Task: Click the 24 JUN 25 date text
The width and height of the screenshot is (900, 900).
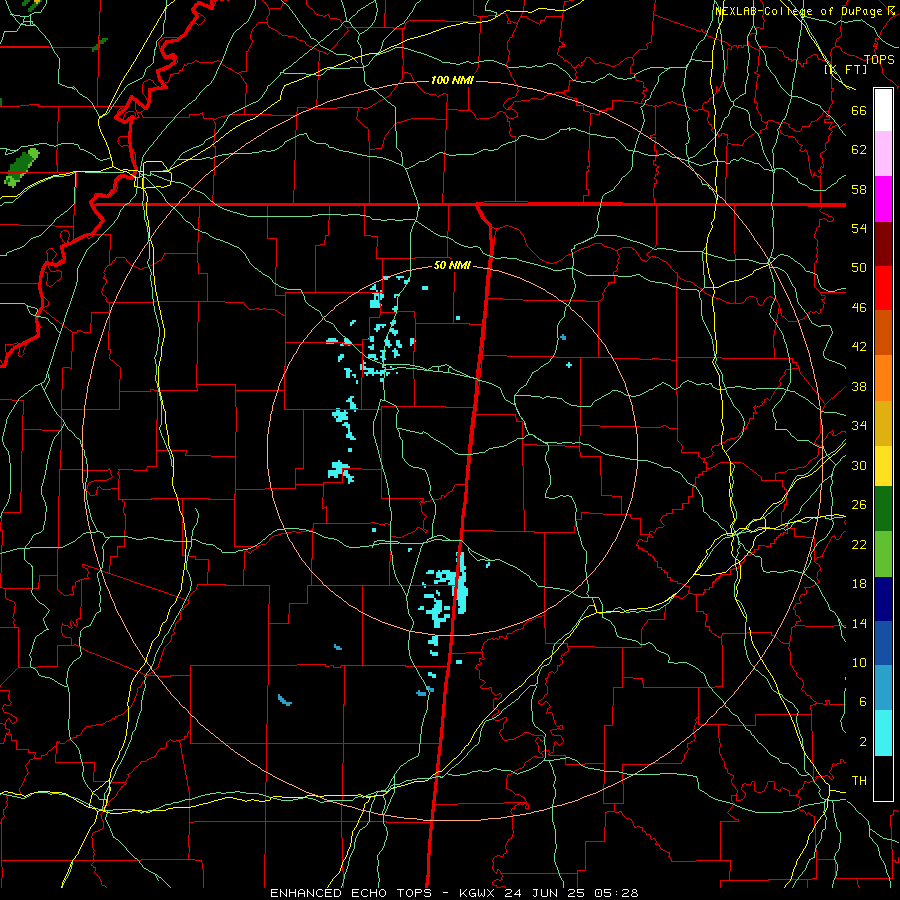Action: point(547,893)
